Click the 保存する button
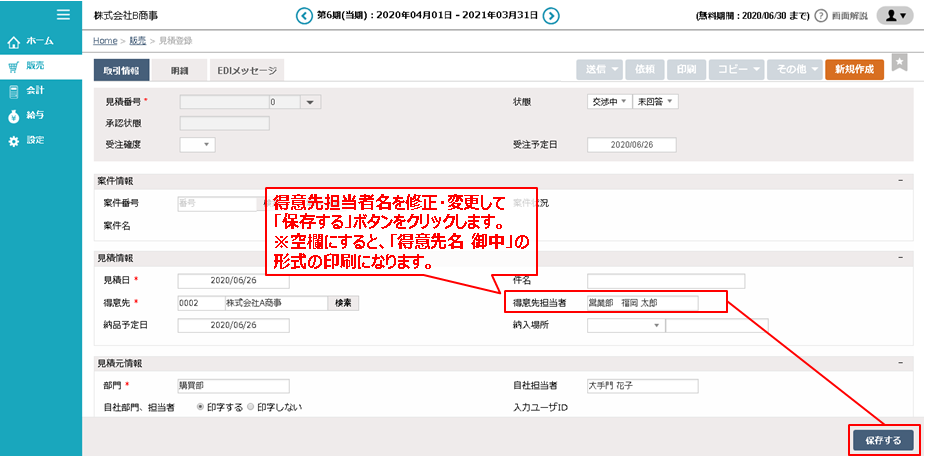This screenshot has width=925, height=462. coord(883,440)
